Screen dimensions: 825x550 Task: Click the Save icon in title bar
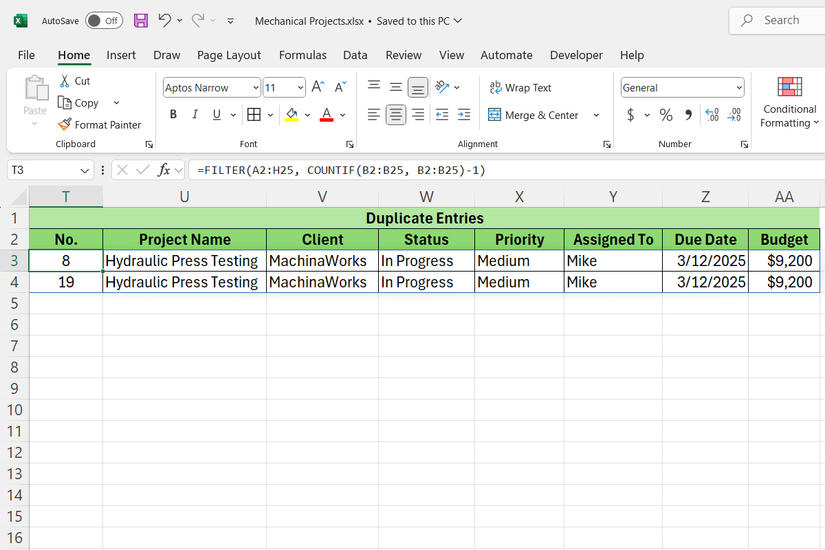[x=140, y=20]
